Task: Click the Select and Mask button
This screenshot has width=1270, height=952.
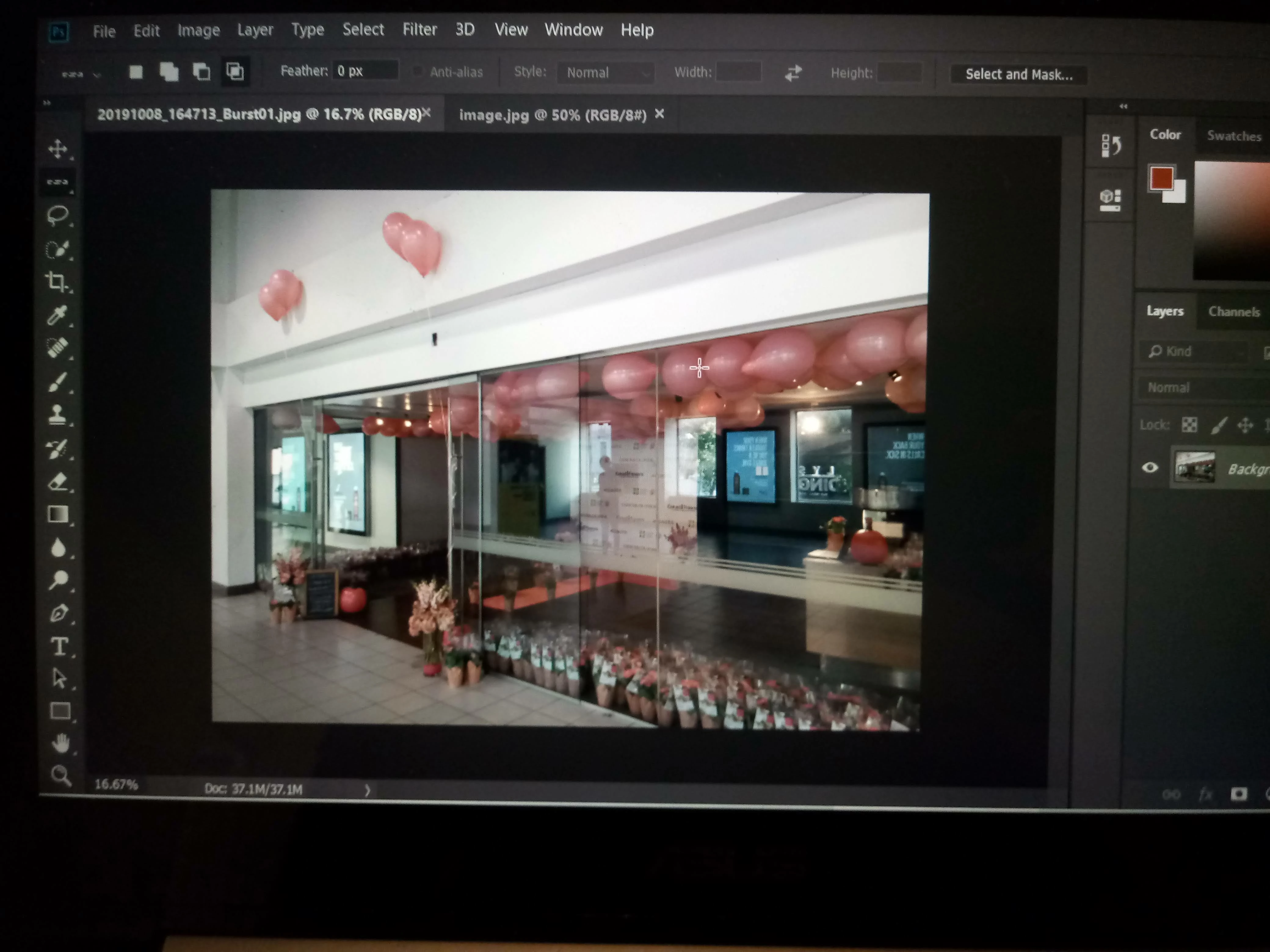Action: 1018,74
